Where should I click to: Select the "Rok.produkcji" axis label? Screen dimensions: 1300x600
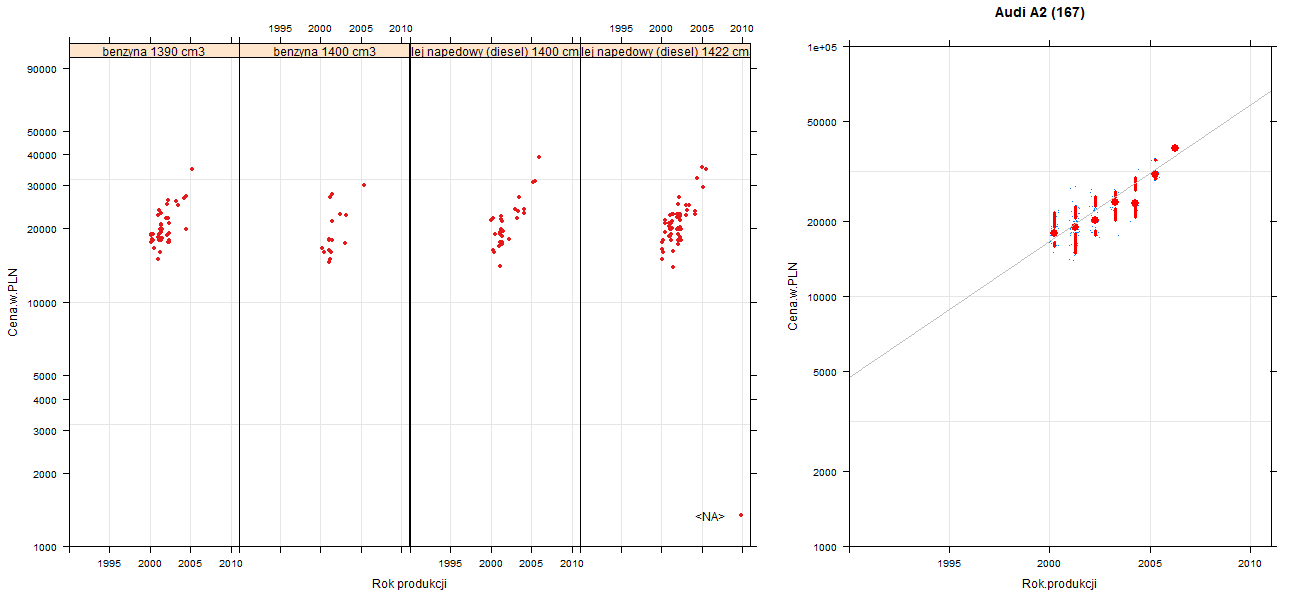click(1060, 584)
